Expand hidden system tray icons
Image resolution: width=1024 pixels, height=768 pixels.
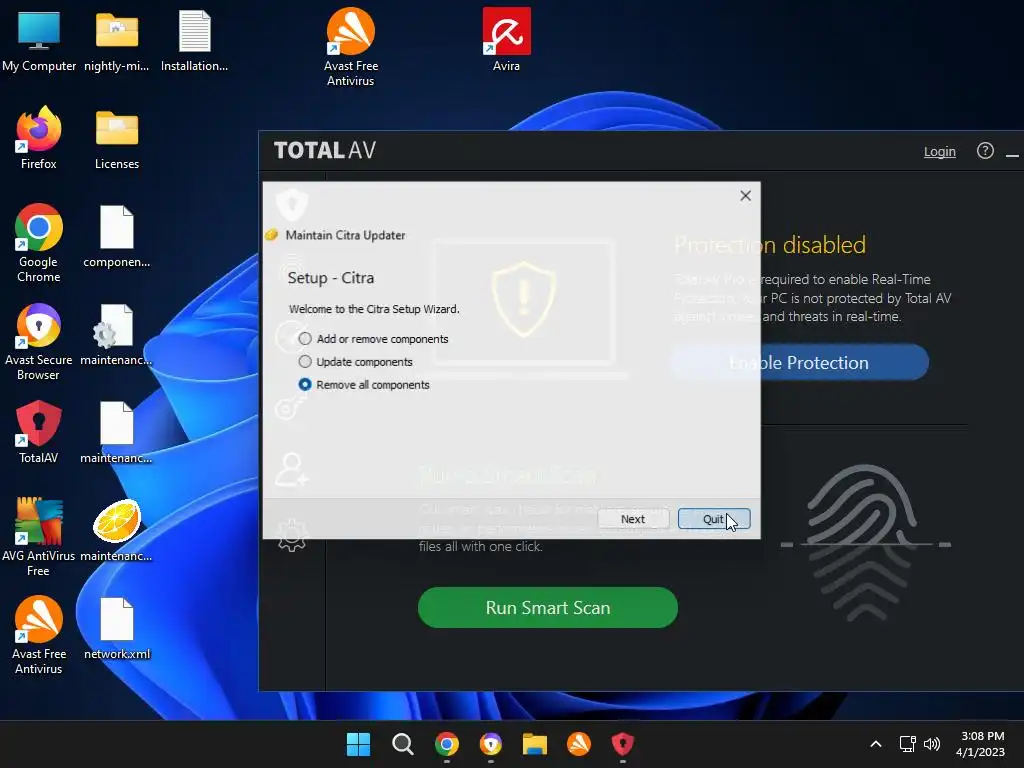click(x=876, y=744)
